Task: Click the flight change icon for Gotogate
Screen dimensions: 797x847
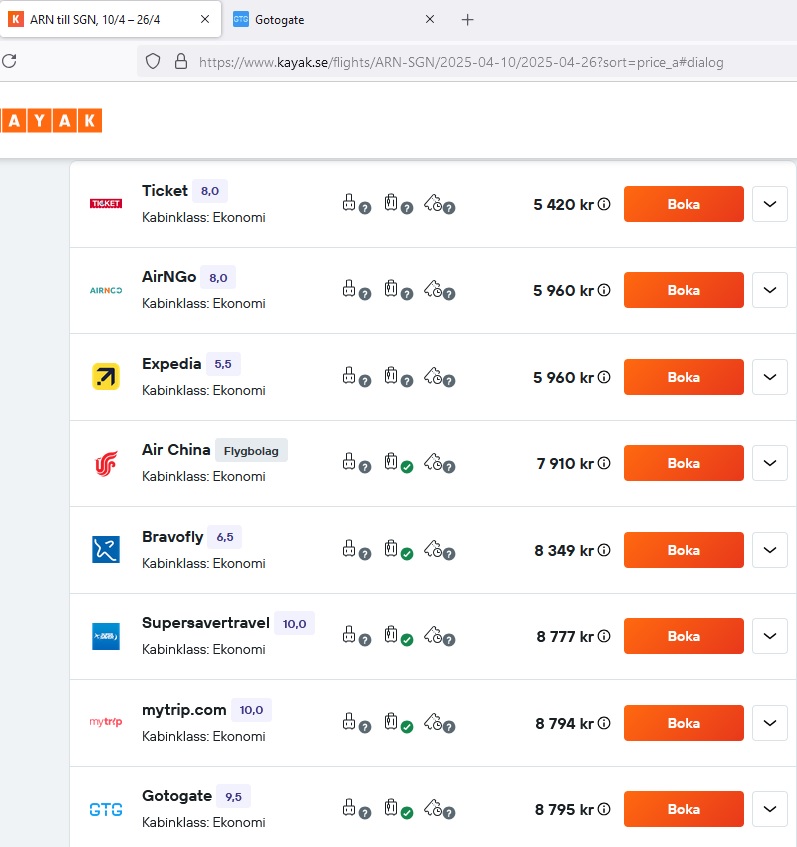Action: click(x=435, y=808)
